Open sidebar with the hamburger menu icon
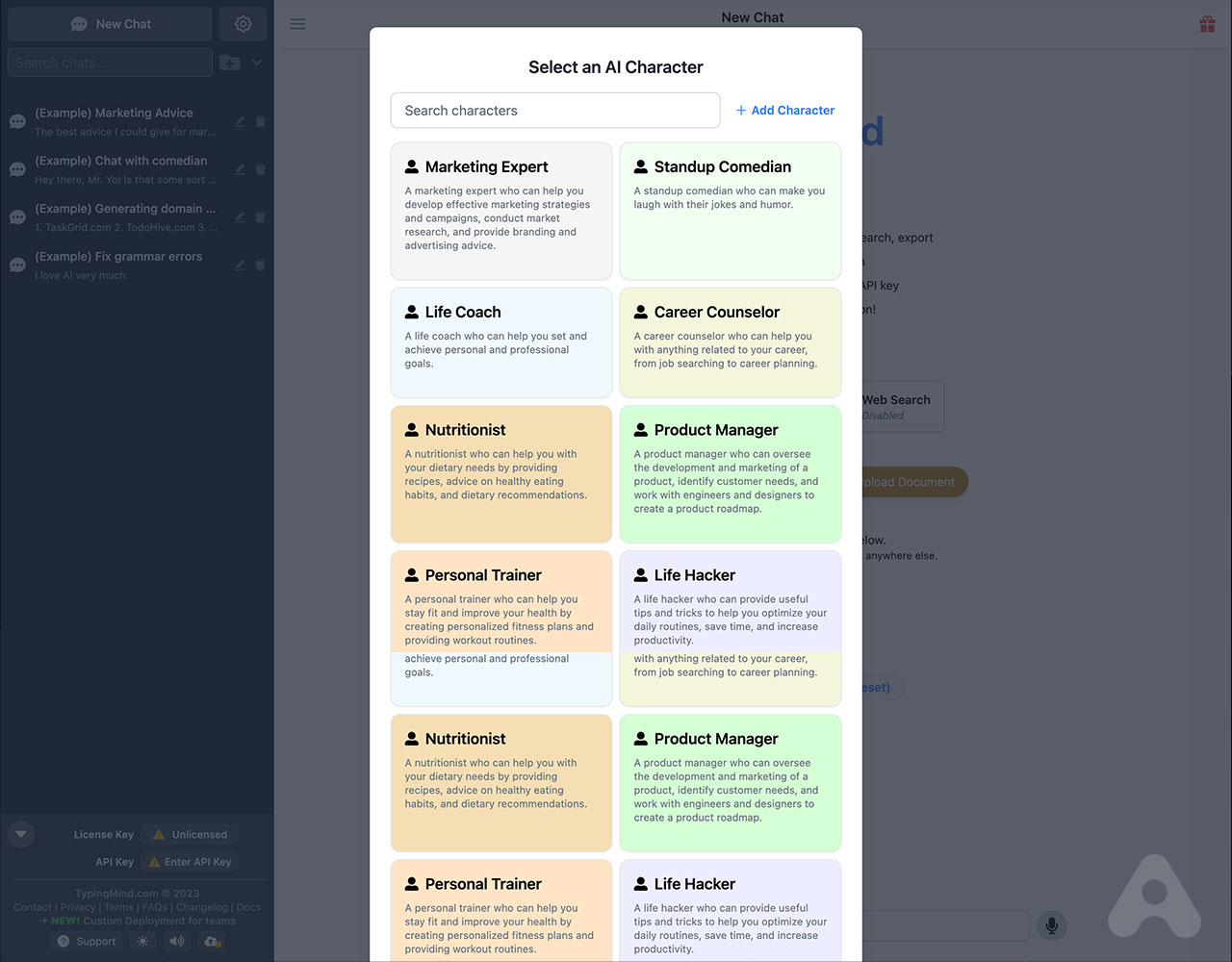 point(298,24)
